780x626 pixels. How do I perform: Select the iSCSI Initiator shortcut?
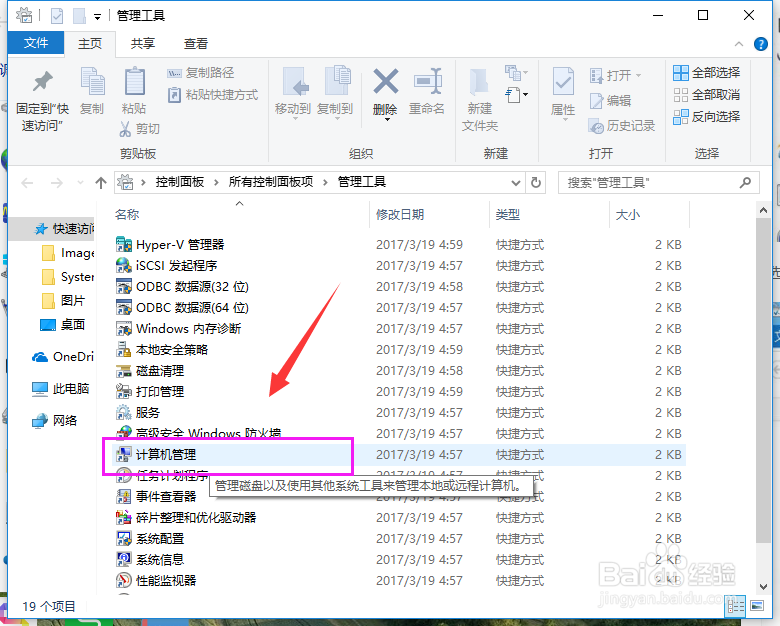pyautogui.click(x=167, y=266)
